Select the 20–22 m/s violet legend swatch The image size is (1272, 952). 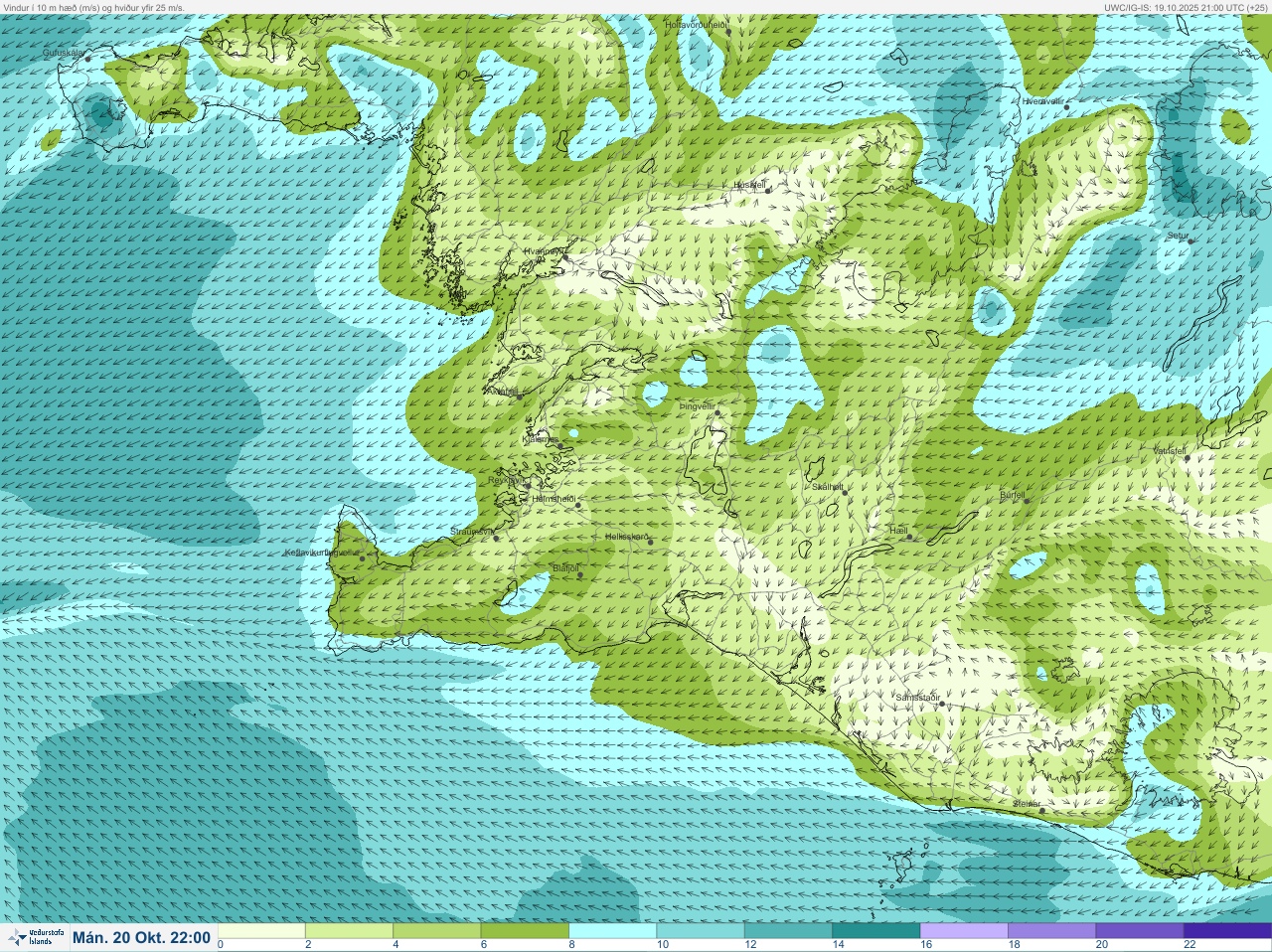pyautogui.click(x=1139, y=931)
